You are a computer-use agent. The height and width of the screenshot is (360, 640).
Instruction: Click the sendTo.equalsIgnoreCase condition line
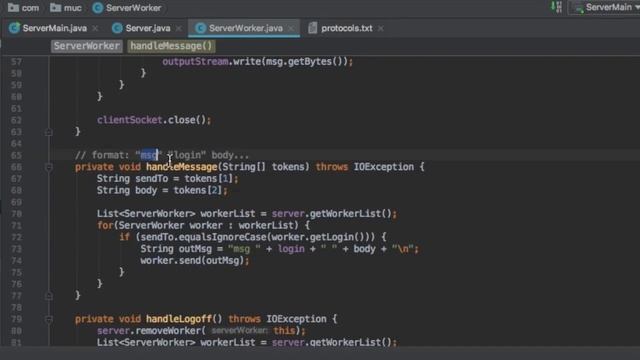pos(253,237)
